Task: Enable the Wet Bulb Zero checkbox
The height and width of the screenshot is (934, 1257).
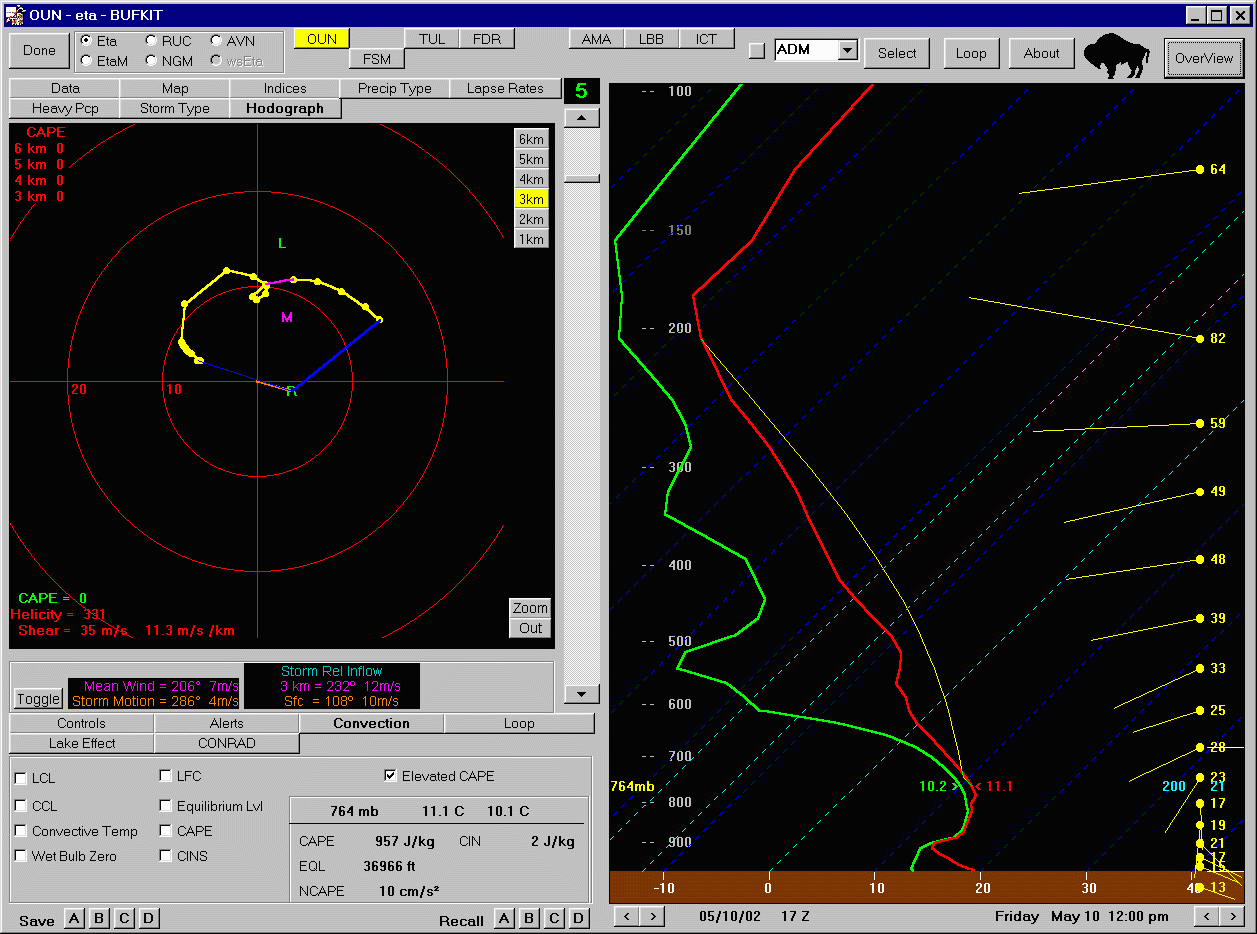Action: point(21,857)
